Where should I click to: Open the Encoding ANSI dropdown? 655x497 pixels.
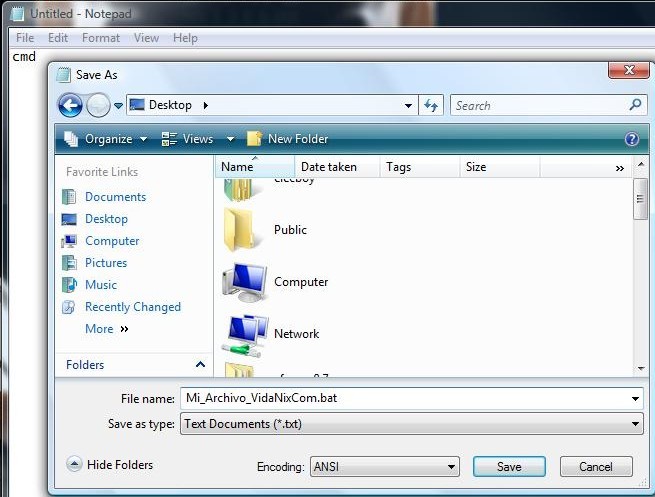[x=385, y=467]
